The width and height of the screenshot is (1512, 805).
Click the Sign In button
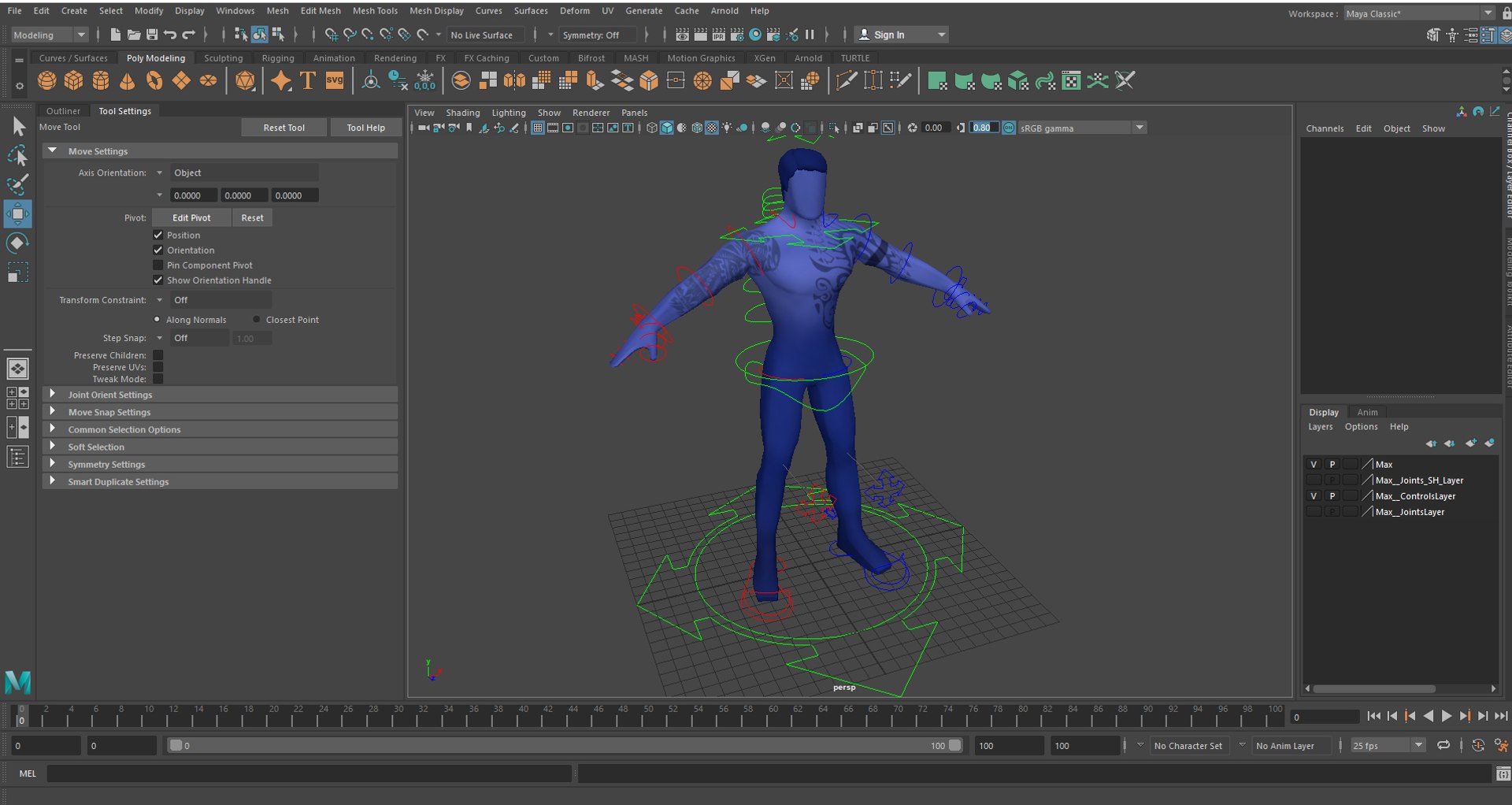[901, 35]
